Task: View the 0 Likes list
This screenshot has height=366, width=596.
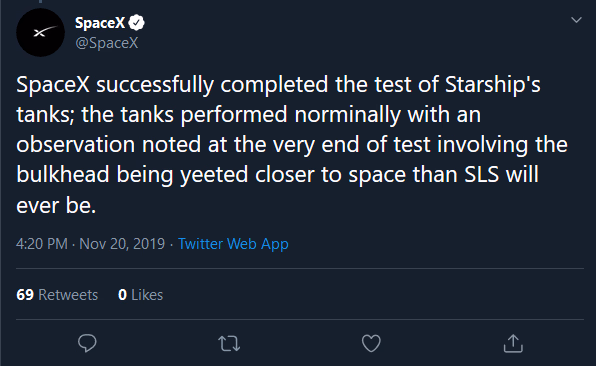Action: 140,295
